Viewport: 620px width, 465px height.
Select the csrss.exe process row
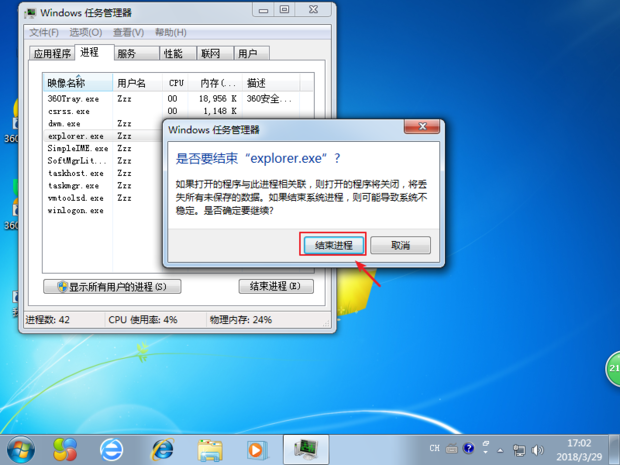(178, 111)
